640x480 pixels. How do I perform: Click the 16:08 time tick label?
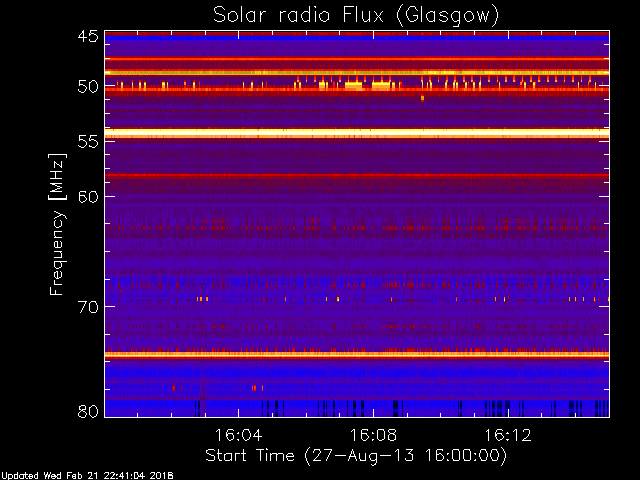pos(373,435)
